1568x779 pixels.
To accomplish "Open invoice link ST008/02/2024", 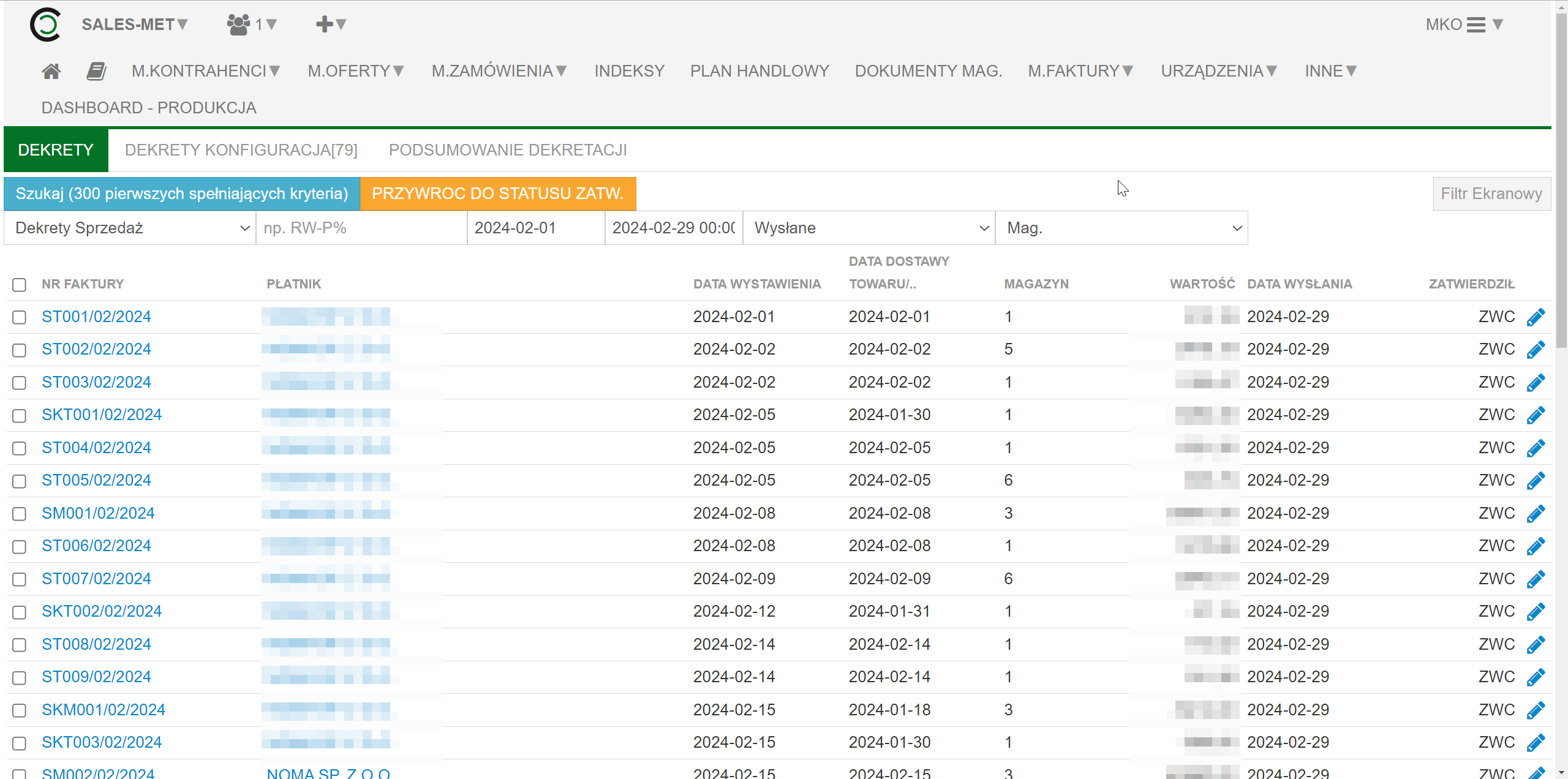I will pos(96,644).
